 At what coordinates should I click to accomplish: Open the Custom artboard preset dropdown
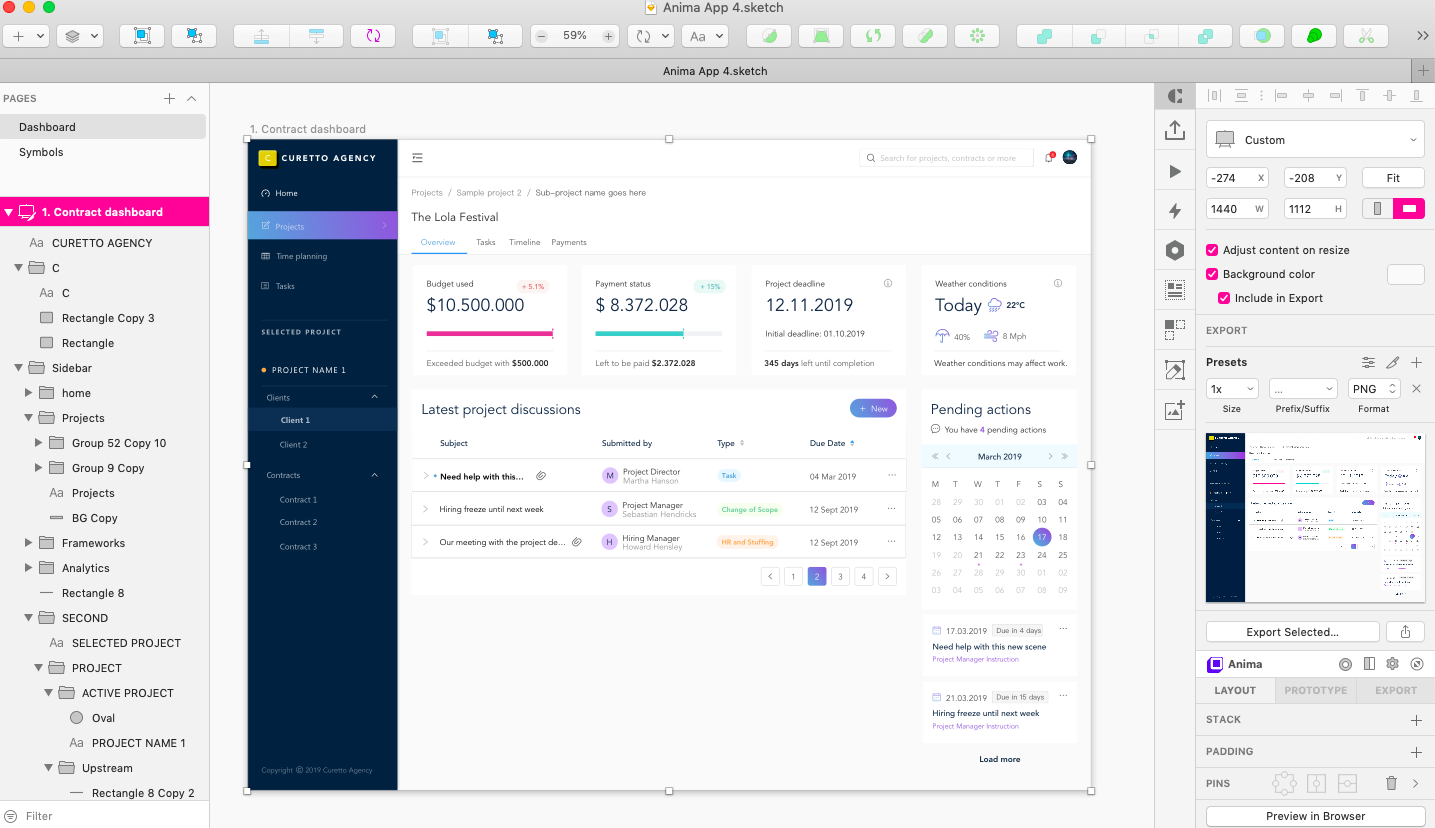pyautogui.click(x=1316, y=140)
